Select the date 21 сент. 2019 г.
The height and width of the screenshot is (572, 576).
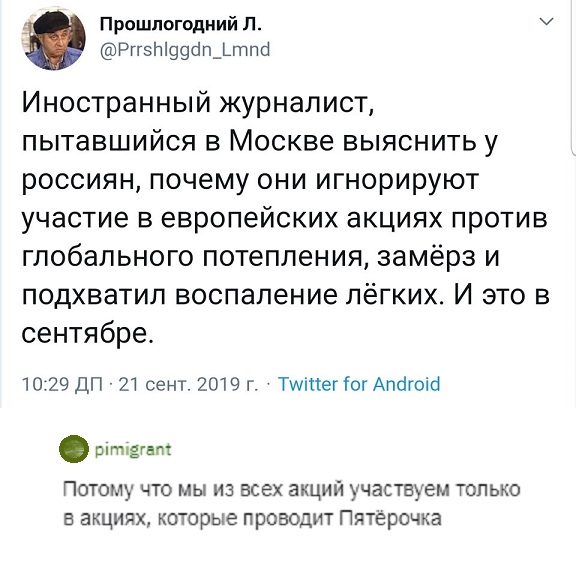[188, 384]
